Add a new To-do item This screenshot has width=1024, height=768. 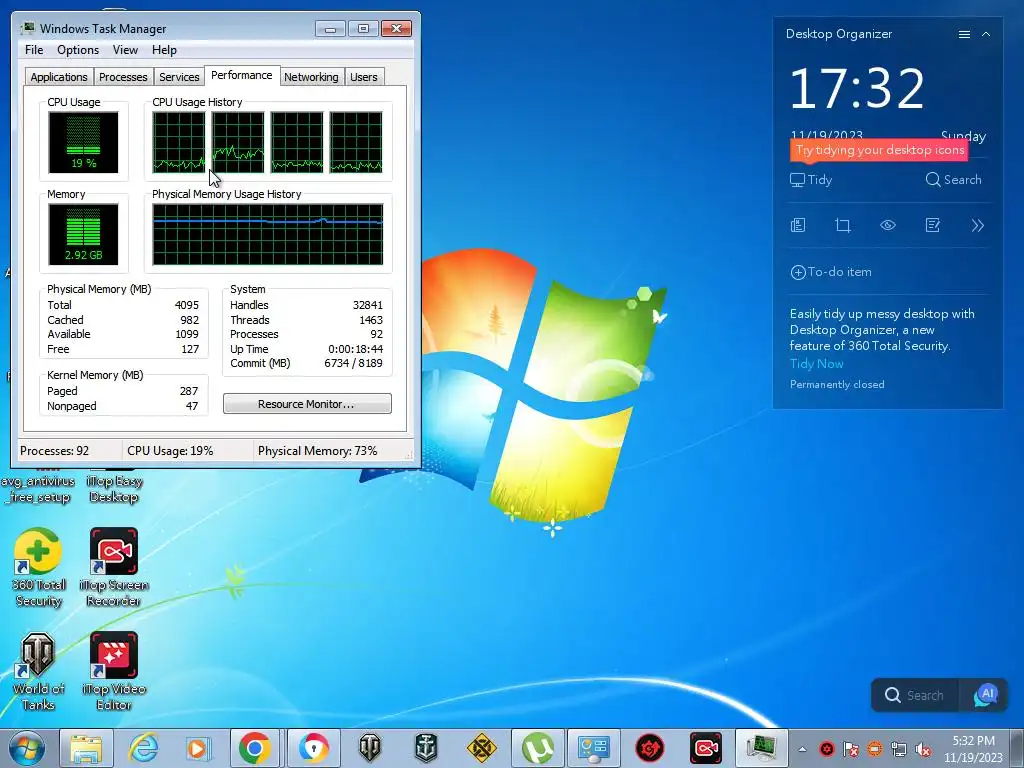coord(831,272)
